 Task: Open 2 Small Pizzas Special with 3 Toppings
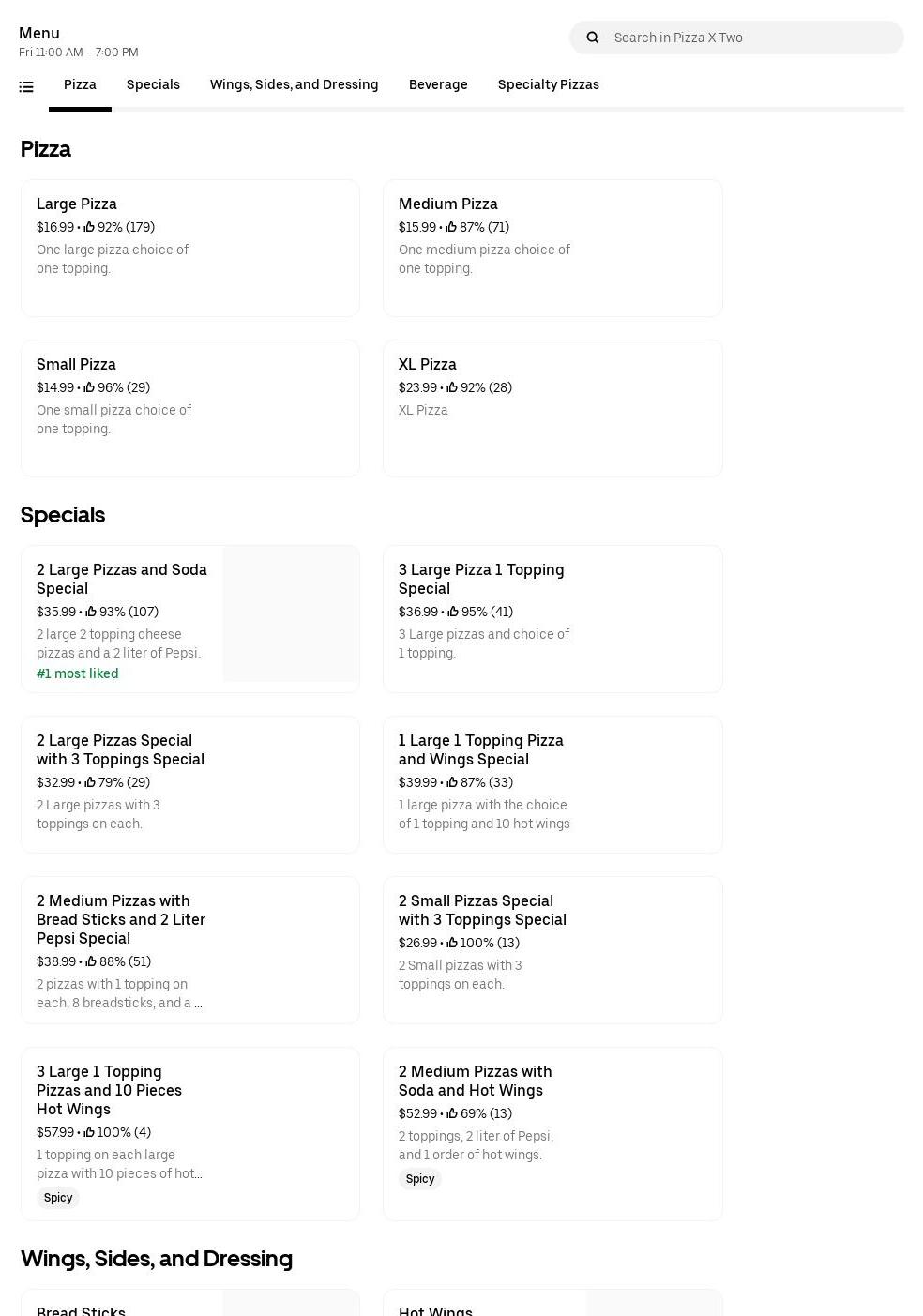tap(552, 949)
